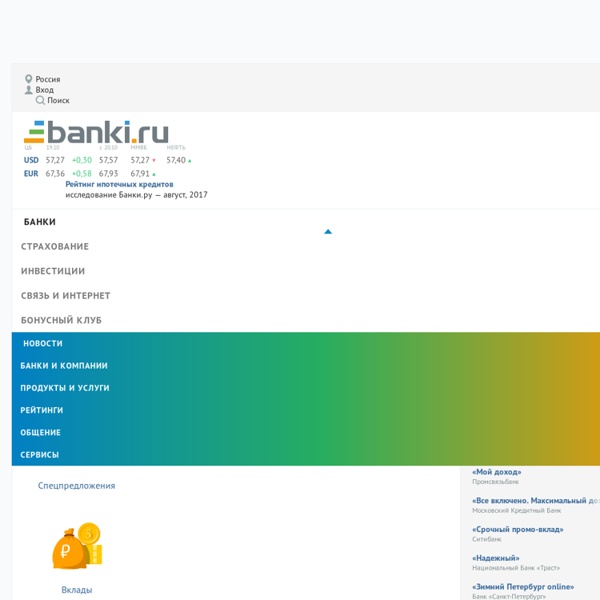This screenshot has height=600, width=600.
Task: Click the 67,93 EUR rate value
Action: 109,174
